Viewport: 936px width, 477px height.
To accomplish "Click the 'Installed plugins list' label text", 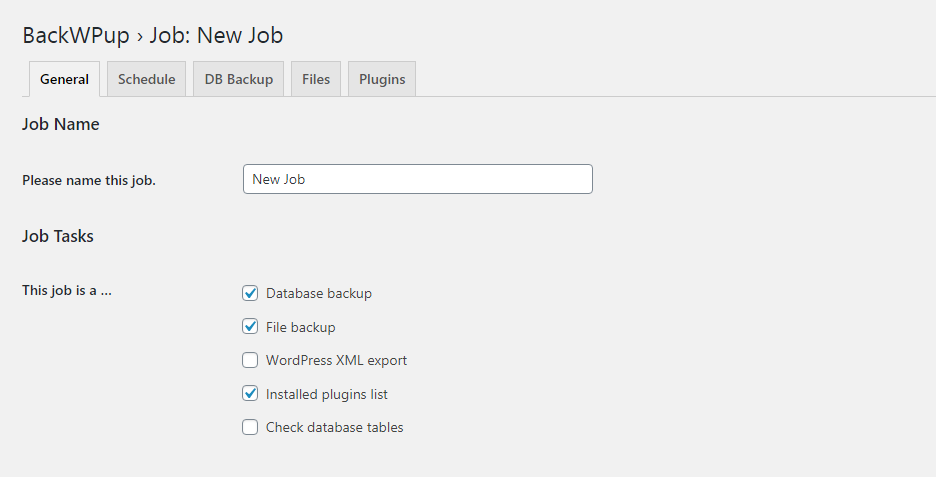I will pyautogui.click(x=326, y=394).
